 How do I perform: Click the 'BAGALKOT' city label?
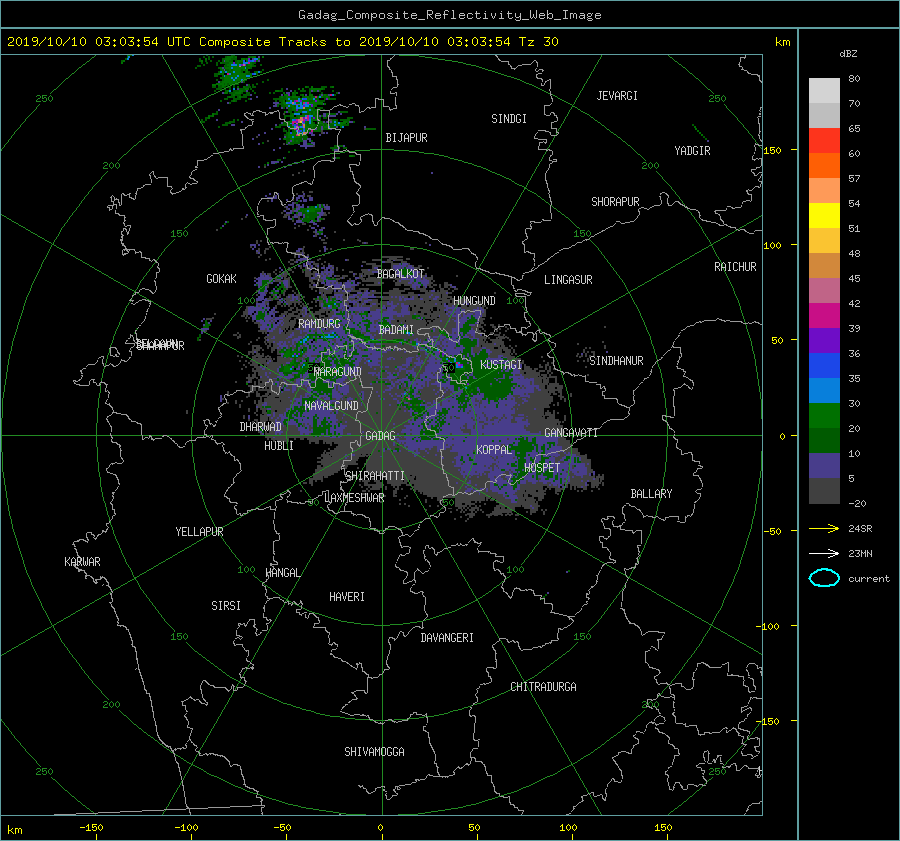pyautogui.click(x=401, y=274)
